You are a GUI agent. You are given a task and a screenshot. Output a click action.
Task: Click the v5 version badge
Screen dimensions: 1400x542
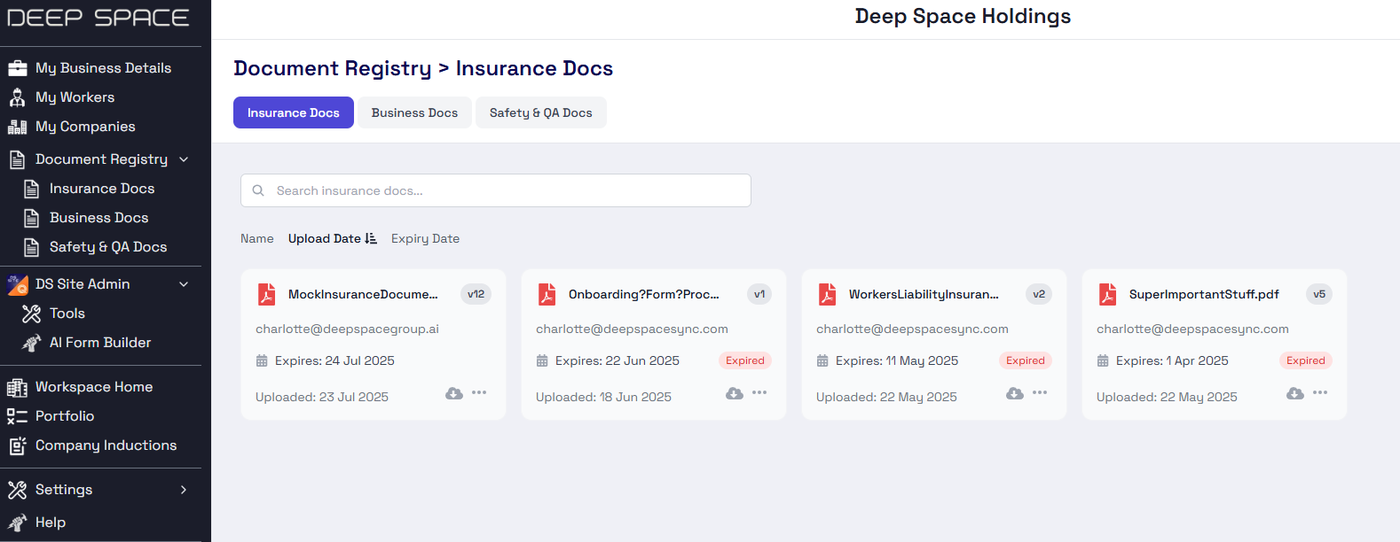(1319, 294)
